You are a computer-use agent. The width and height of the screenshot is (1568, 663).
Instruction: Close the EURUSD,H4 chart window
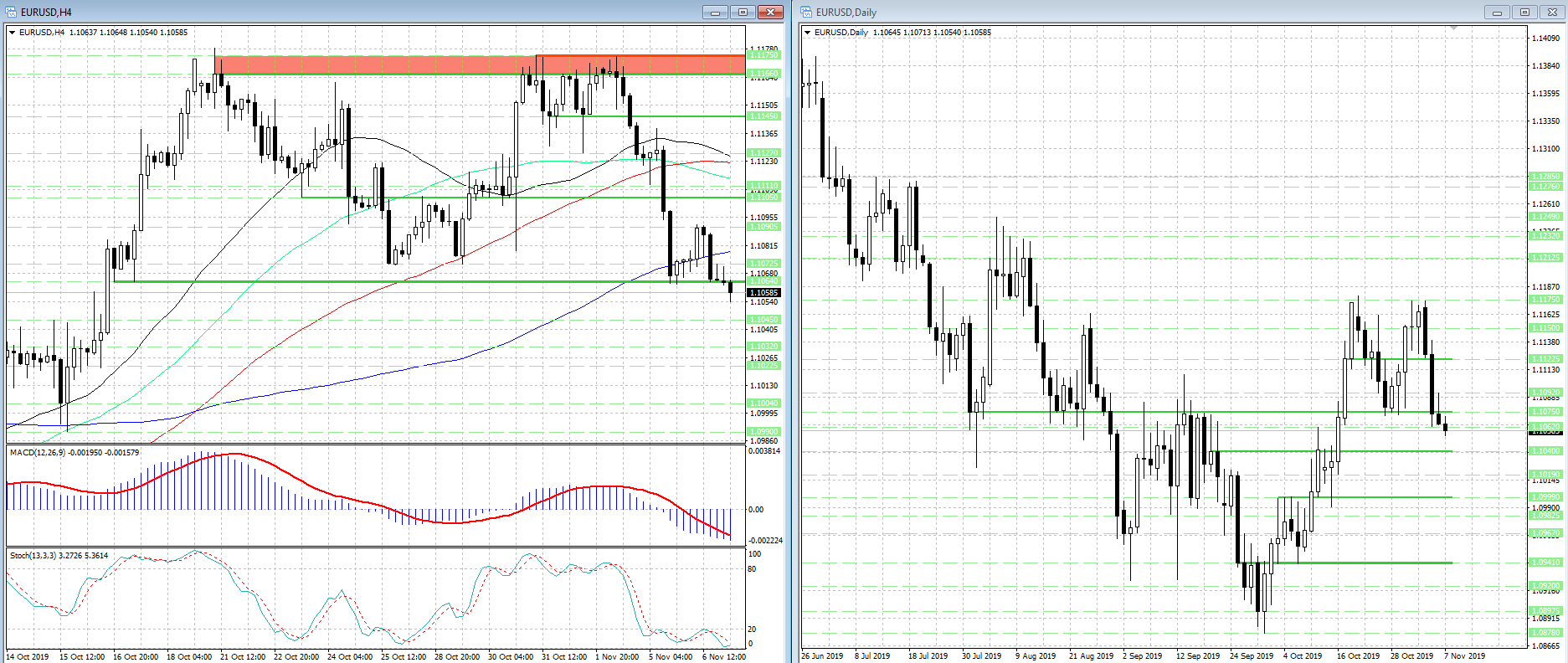pyautogui.click(x=770, y=12)
